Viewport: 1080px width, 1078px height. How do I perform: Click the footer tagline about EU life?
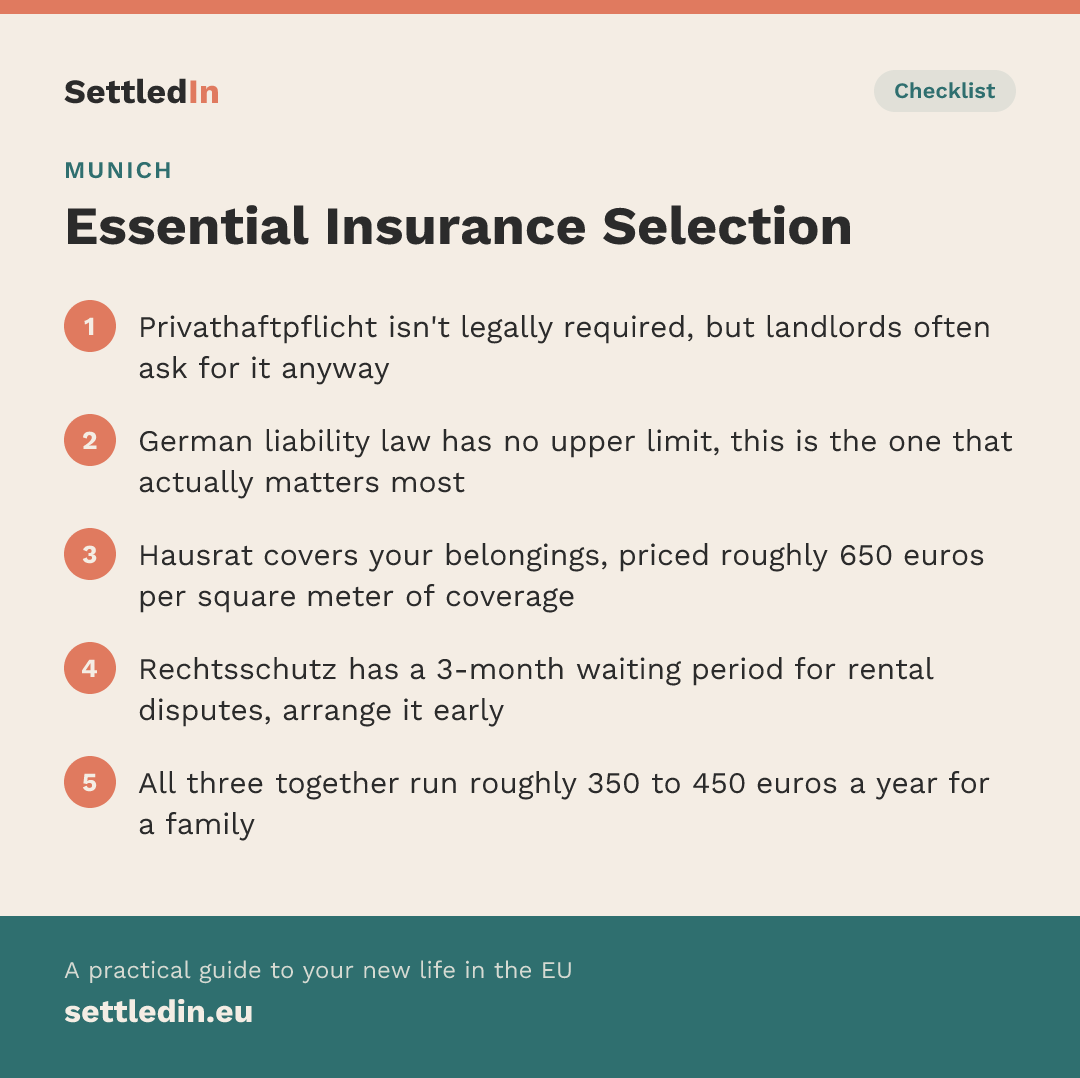pos(318,970)
